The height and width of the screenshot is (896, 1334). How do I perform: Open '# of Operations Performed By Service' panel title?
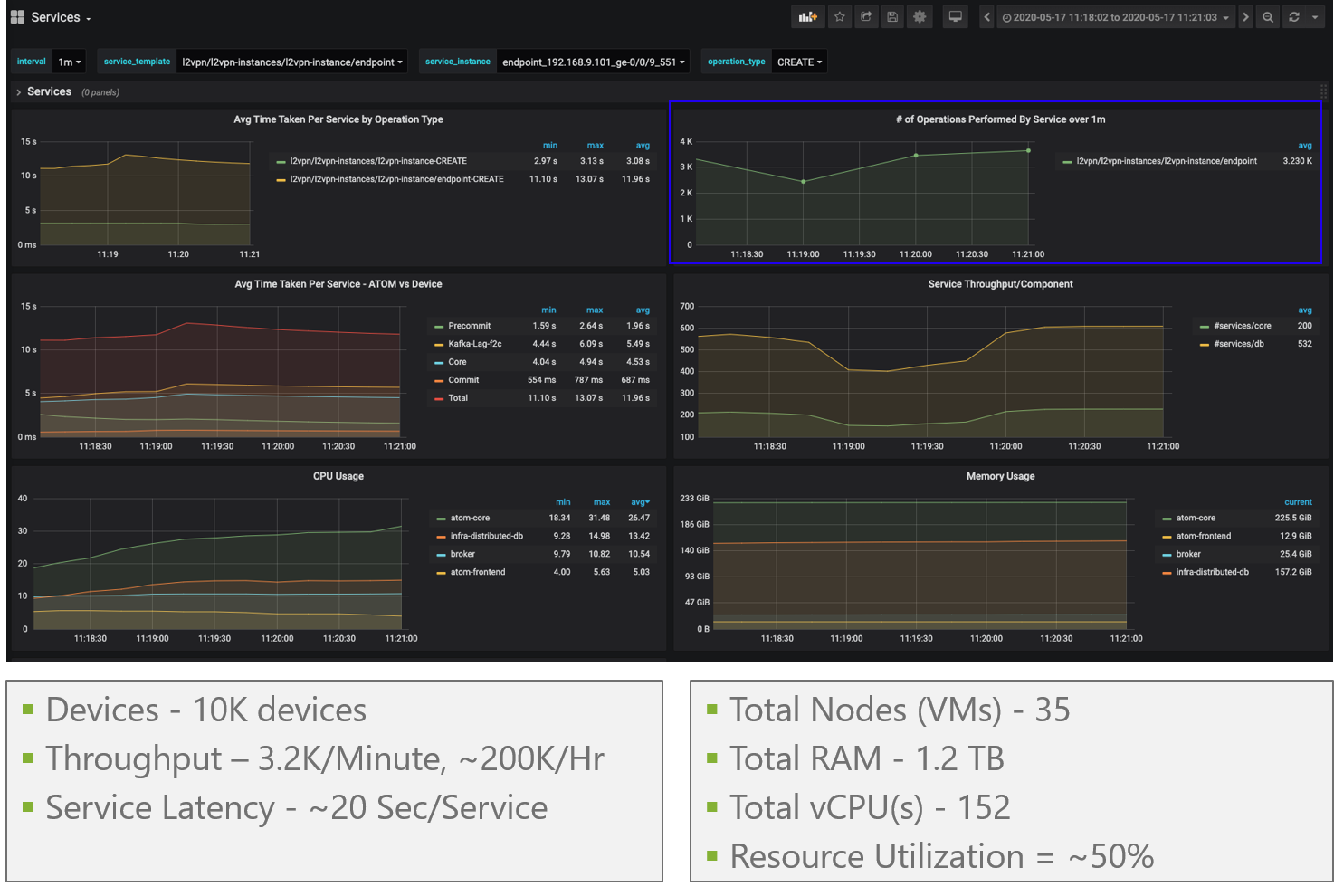pyautogui.click(x=1000, y=119)
